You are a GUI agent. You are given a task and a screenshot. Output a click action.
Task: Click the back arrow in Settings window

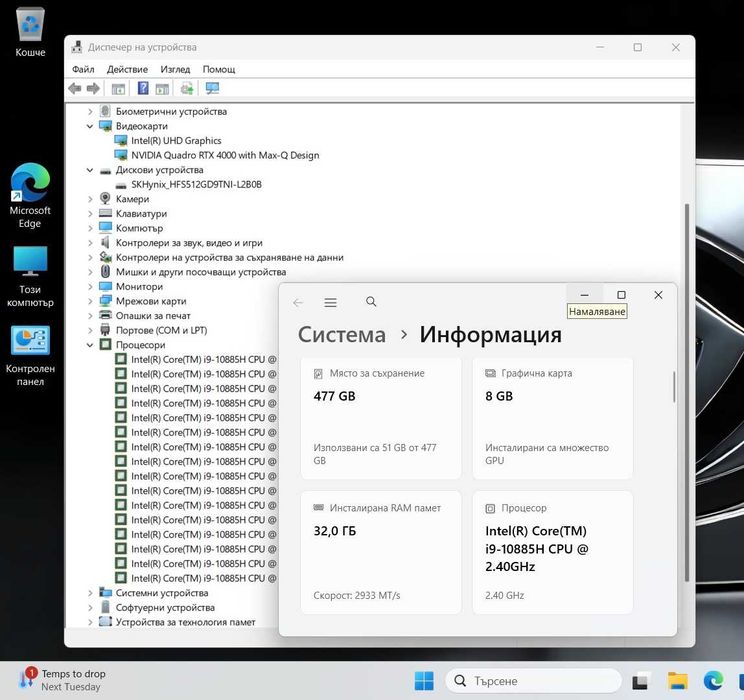click(298, 302)
